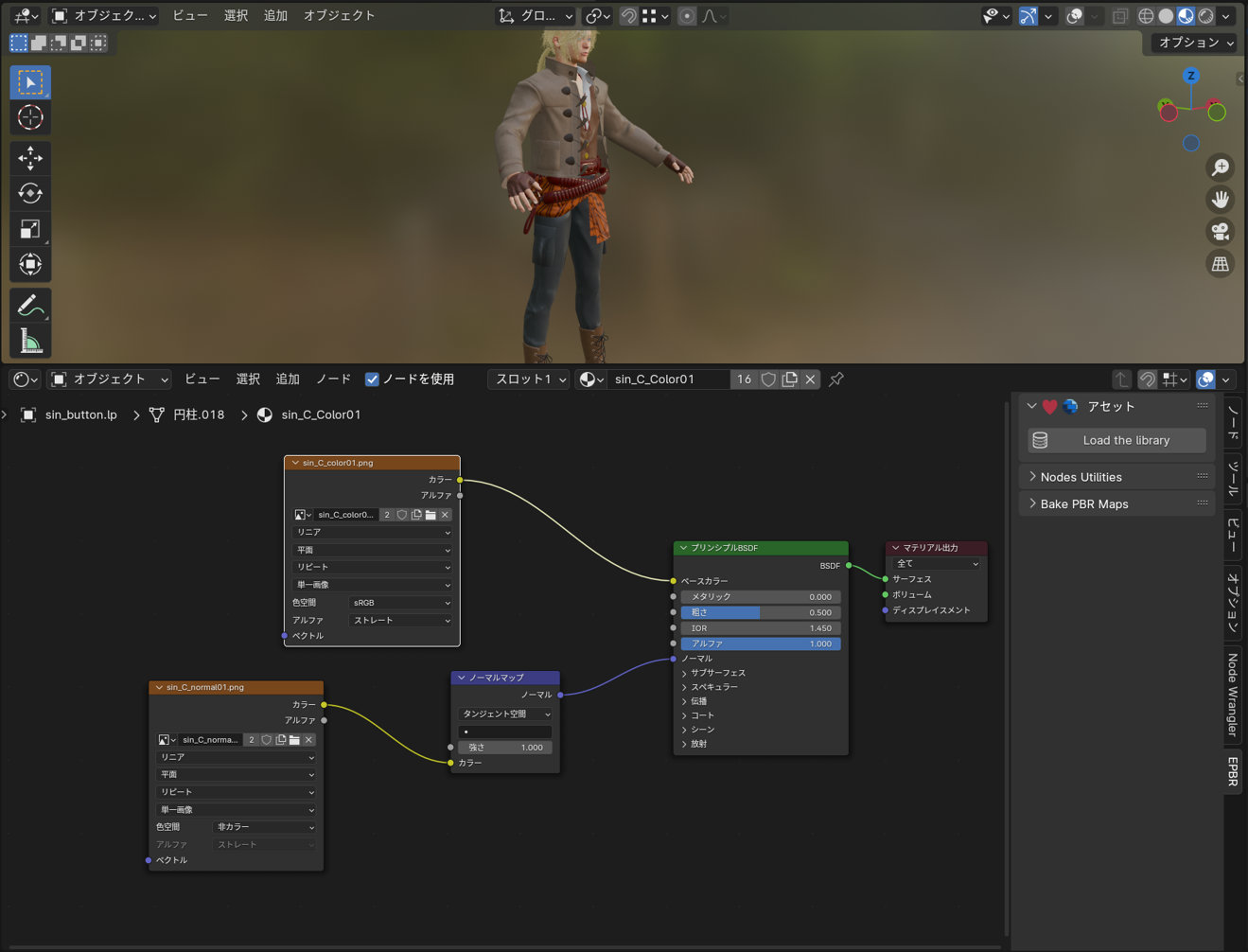The width and height of the screenshot is (1248, 952).
Task: Select the Select Box tool in the viewport toolbar
Action: [30, 82]
